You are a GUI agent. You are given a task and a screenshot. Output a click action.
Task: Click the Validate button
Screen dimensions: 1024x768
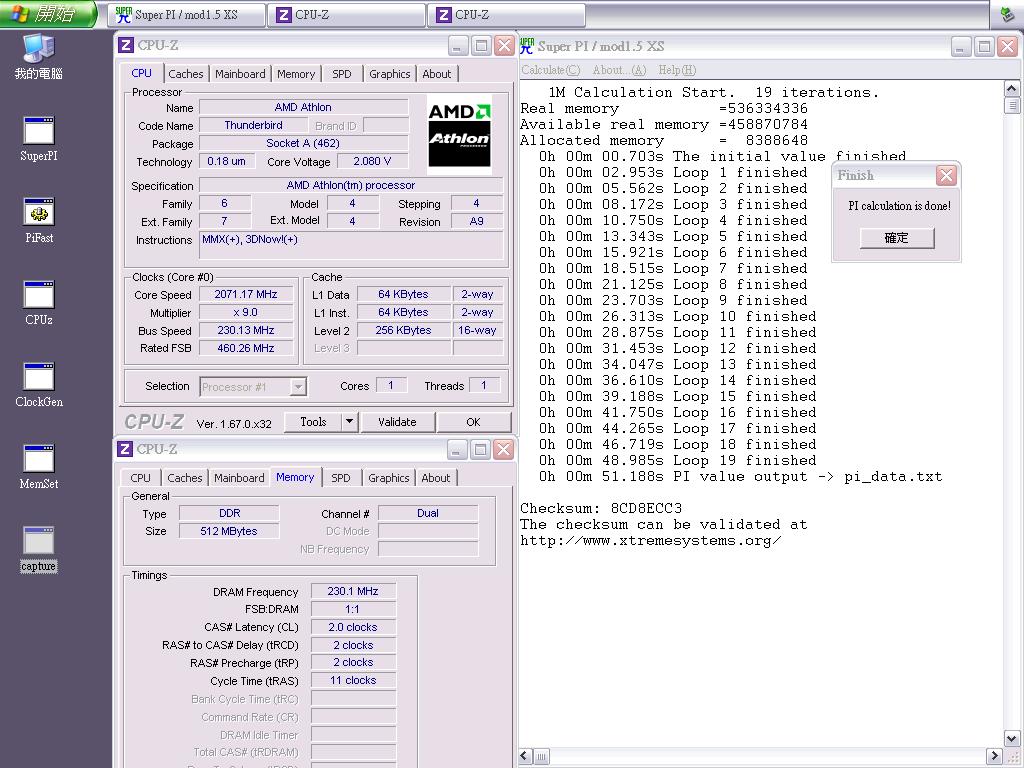397,422
